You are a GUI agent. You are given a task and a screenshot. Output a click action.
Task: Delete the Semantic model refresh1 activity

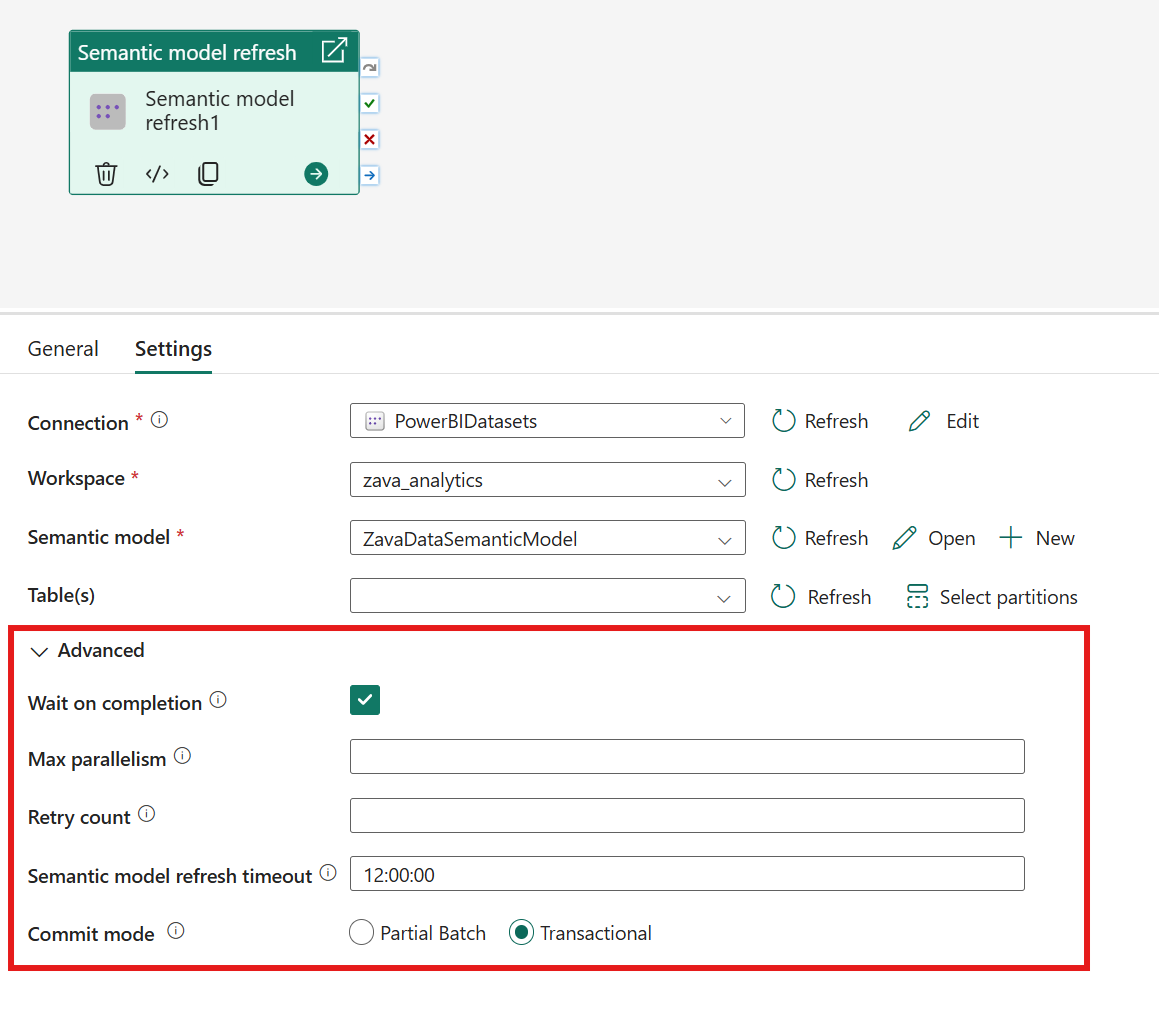pos(106,174)
